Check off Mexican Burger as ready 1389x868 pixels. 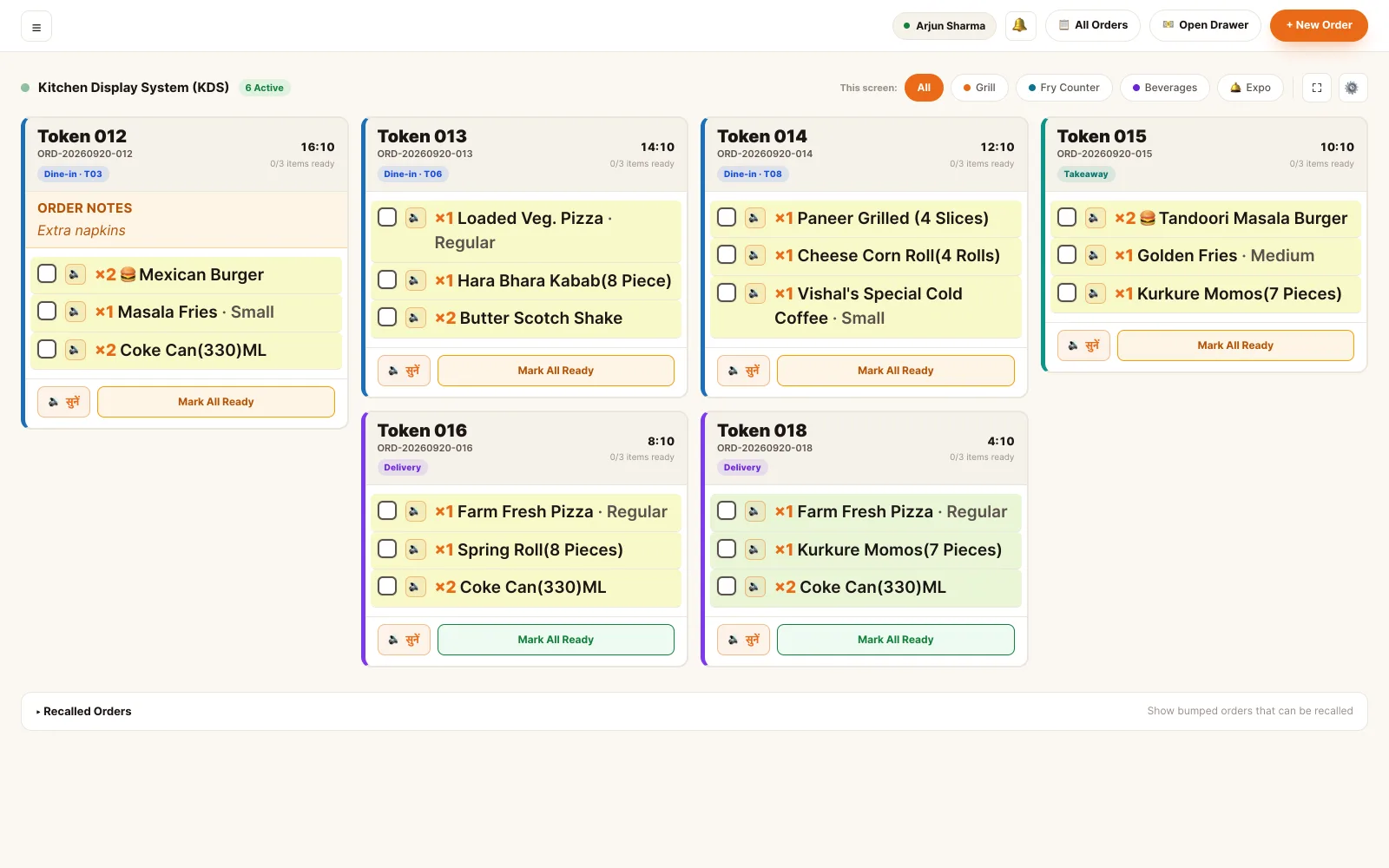tap(47, 274)
